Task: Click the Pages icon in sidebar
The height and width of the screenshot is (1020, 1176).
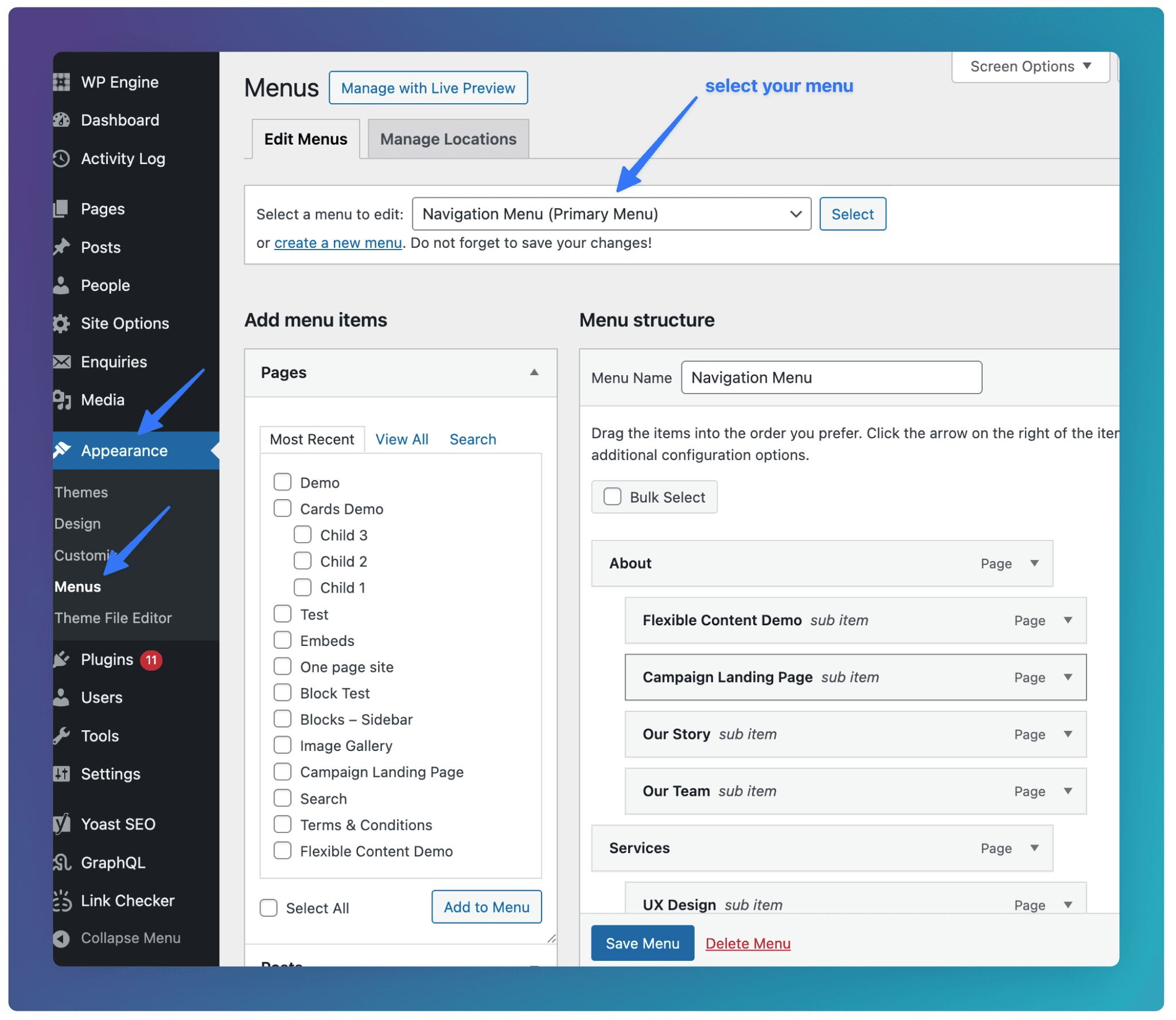Action: pos(61,209)
